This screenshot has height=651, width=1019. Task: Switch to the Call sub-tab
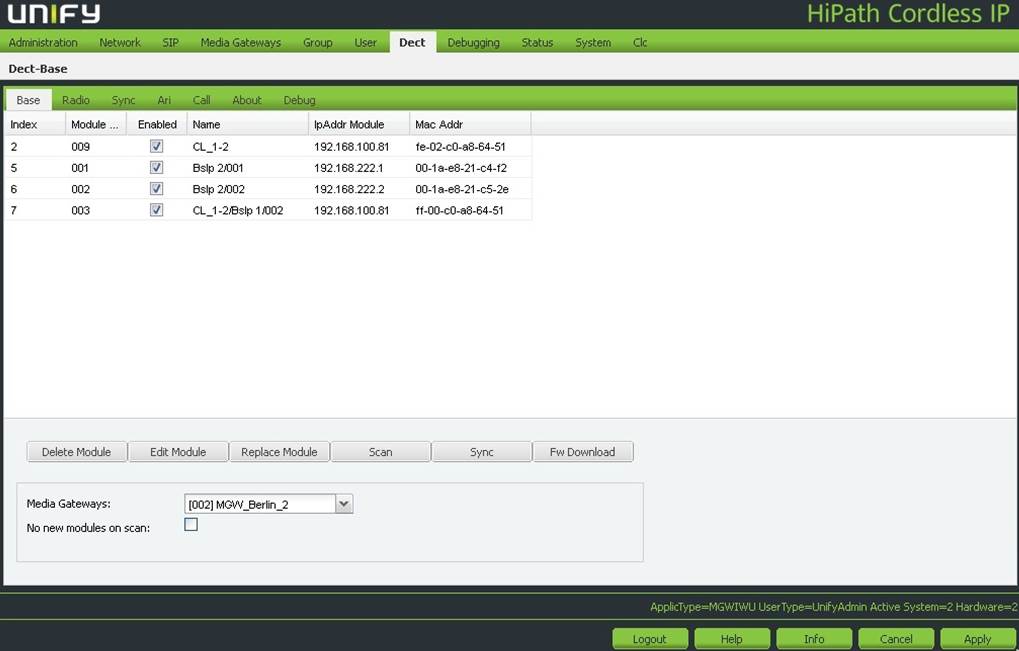tap(201, 100)
